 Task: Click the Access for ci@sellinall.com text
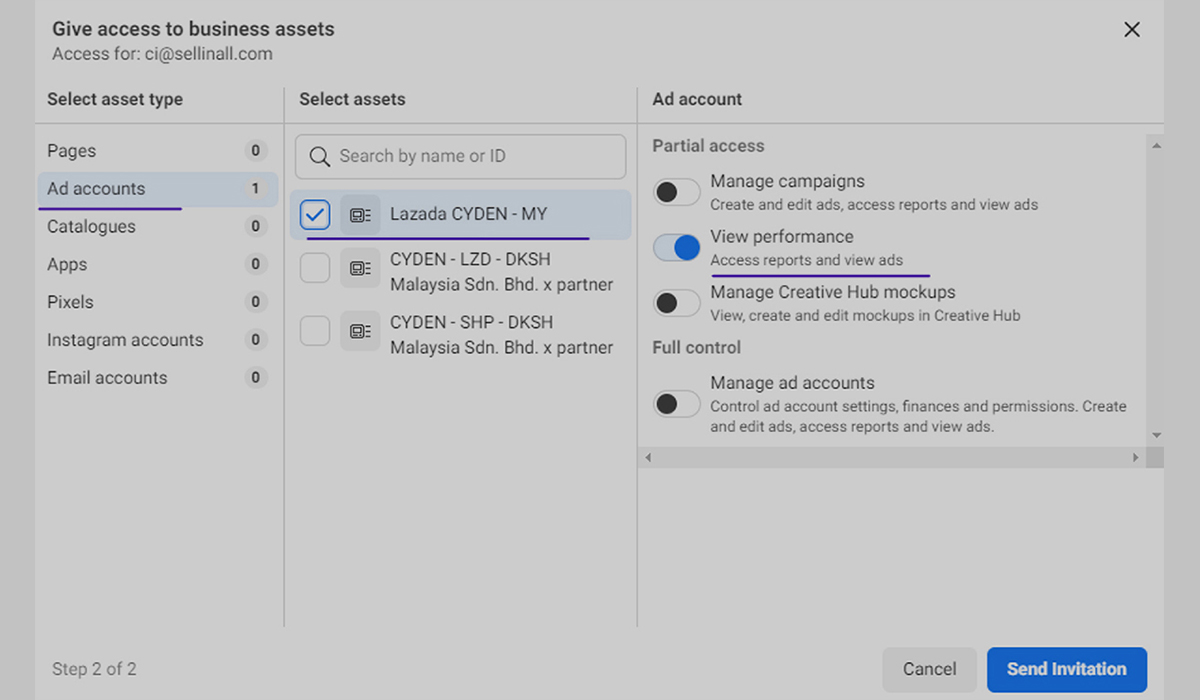[162, 54]
